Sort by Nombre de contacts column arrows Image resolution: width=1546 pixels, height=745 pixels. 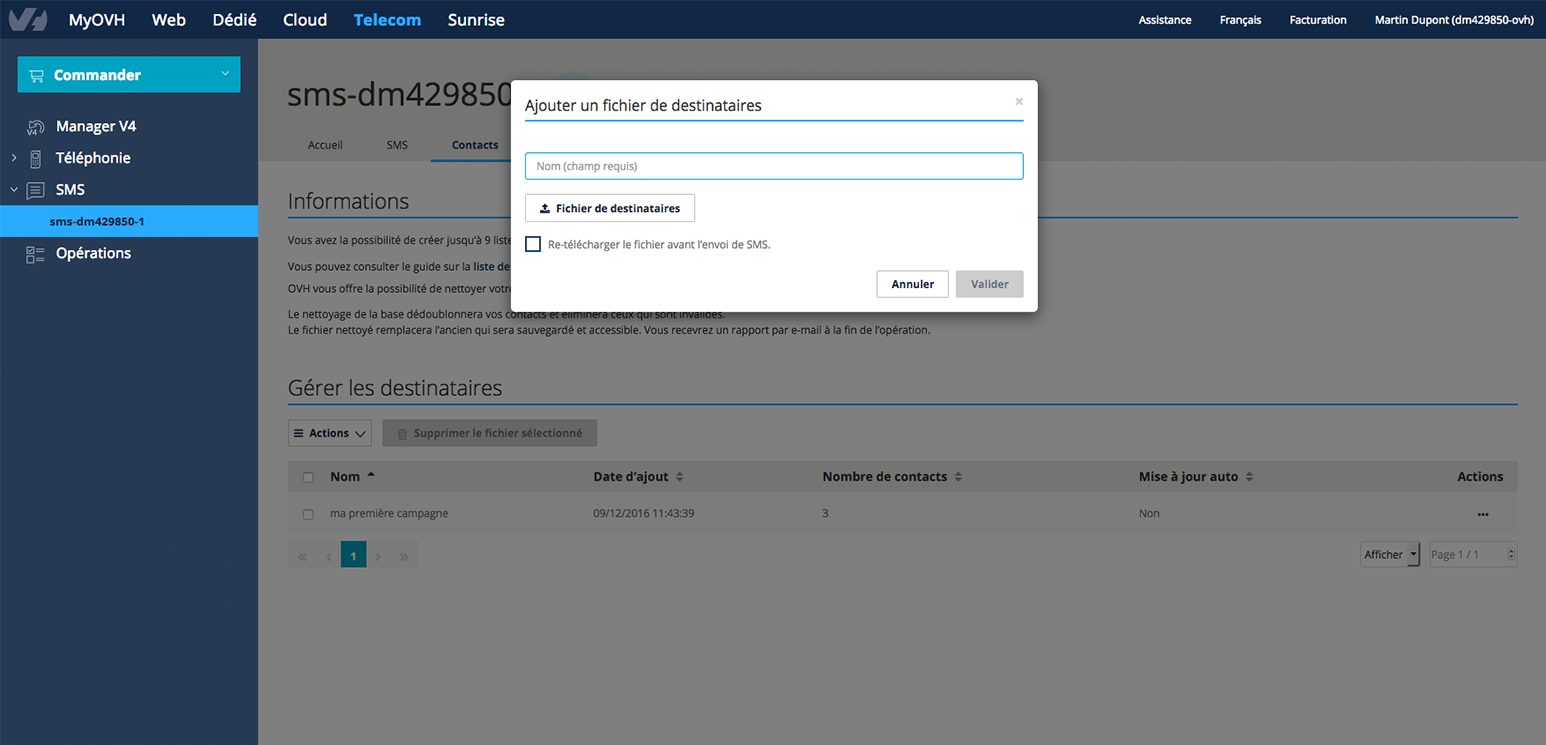tap(958, 477)
